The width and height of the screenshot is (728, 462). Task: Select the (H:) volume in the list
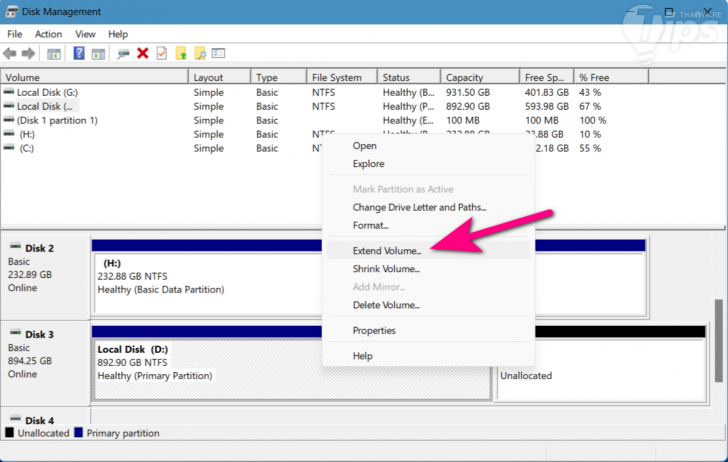click(27, 134)
